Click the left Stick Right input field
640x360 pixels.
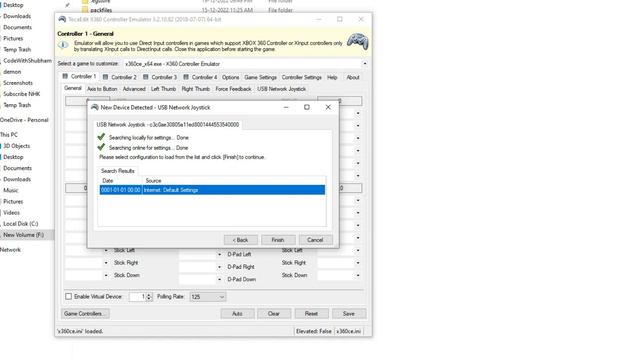point(84,263)
